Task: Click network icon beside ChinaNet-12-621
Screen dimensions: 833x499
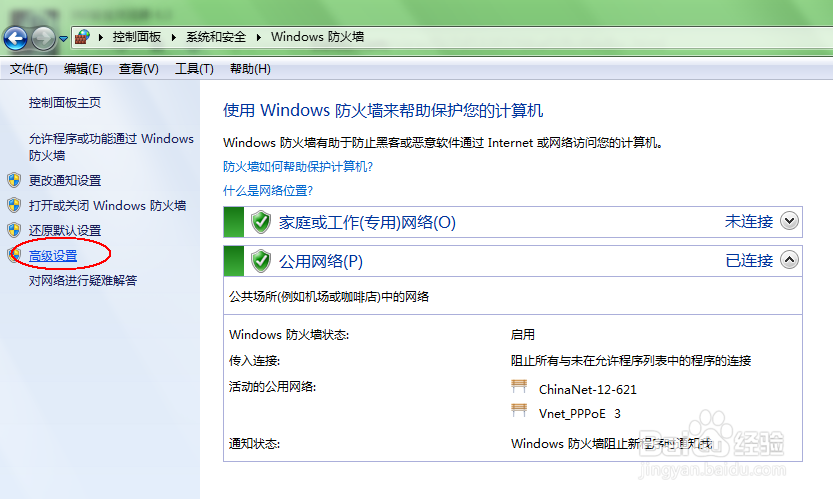Action: coord(519,386)
